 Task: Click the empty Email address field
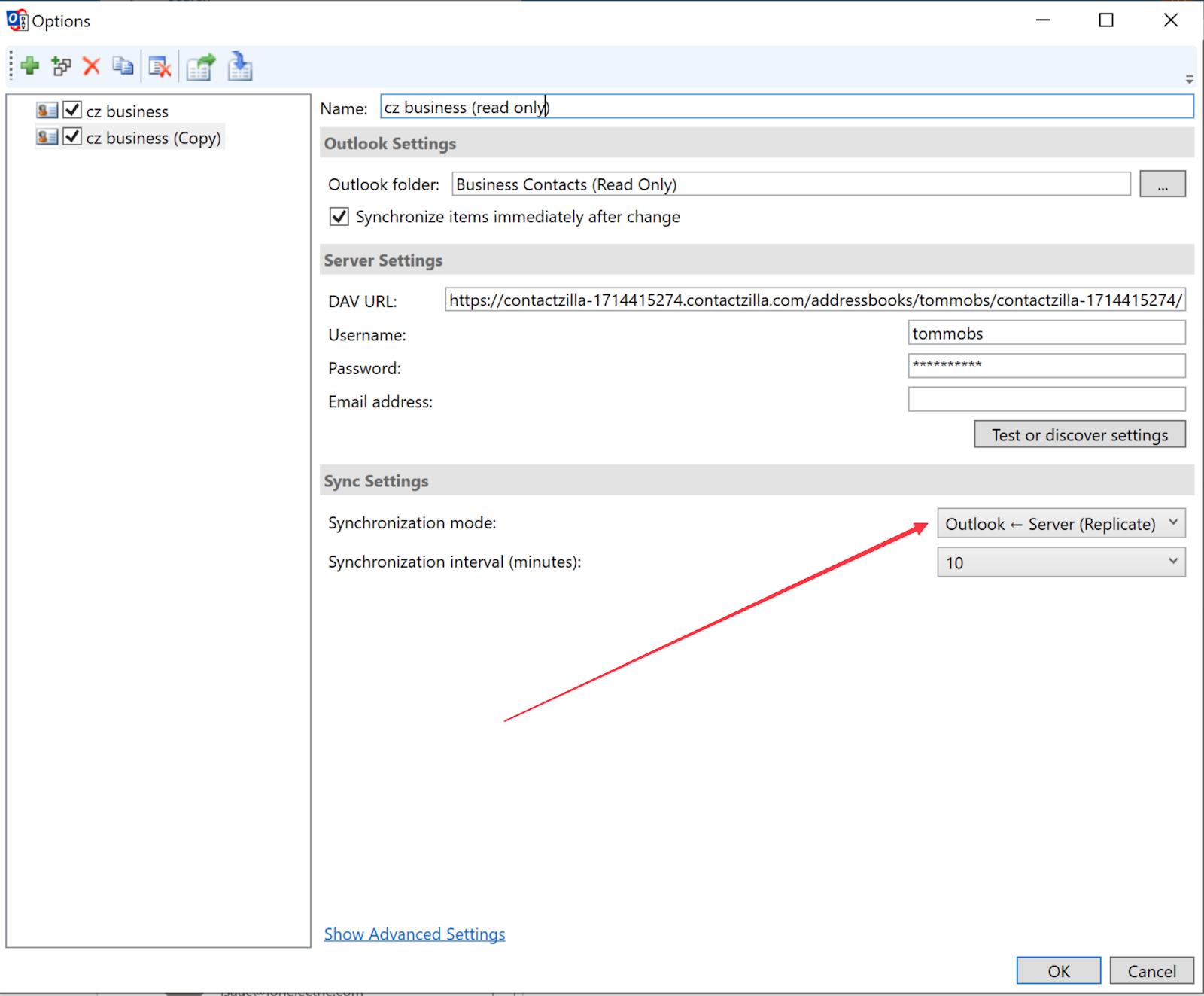point(1047,399)
